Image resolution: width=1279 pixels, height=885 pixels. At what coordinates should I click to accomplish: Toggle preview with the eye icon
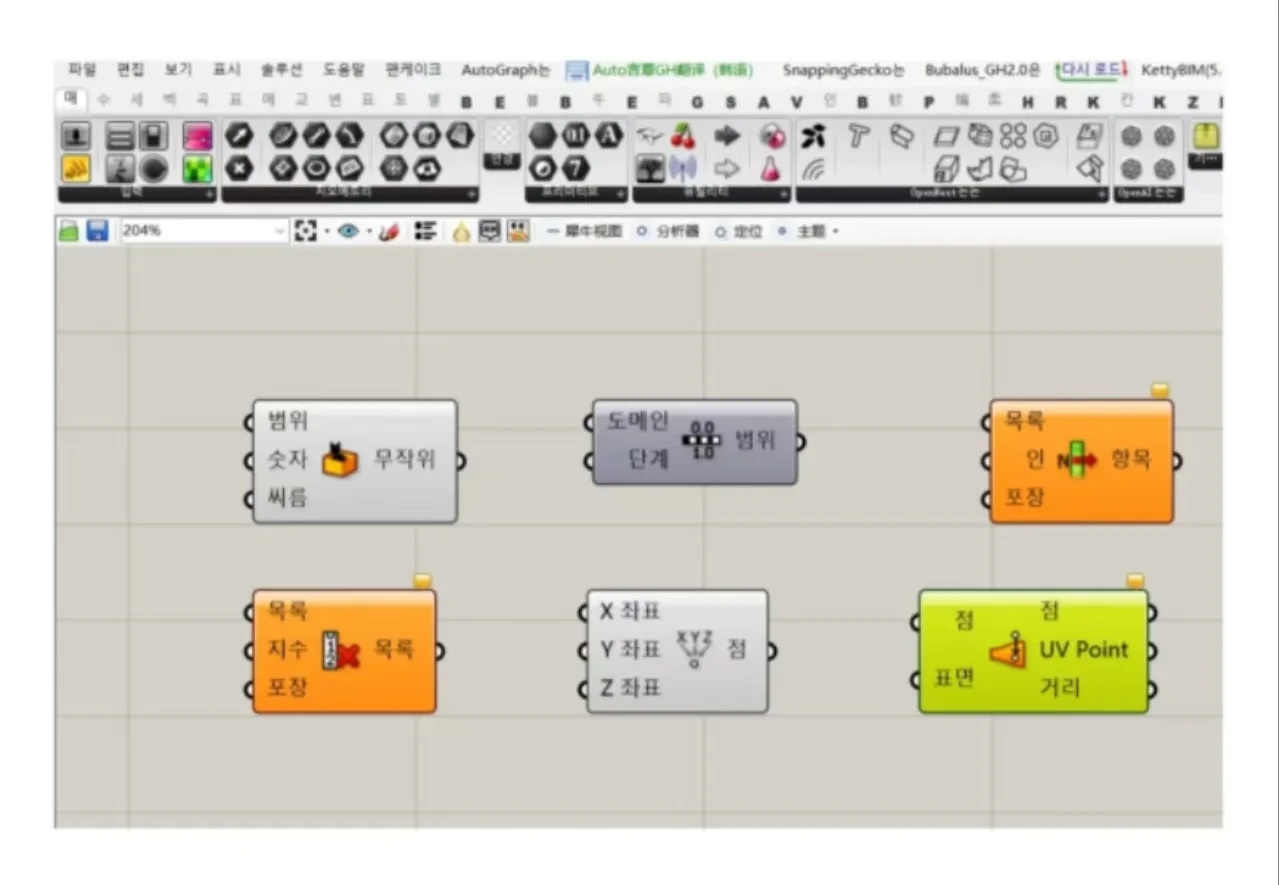click(348, 231)
